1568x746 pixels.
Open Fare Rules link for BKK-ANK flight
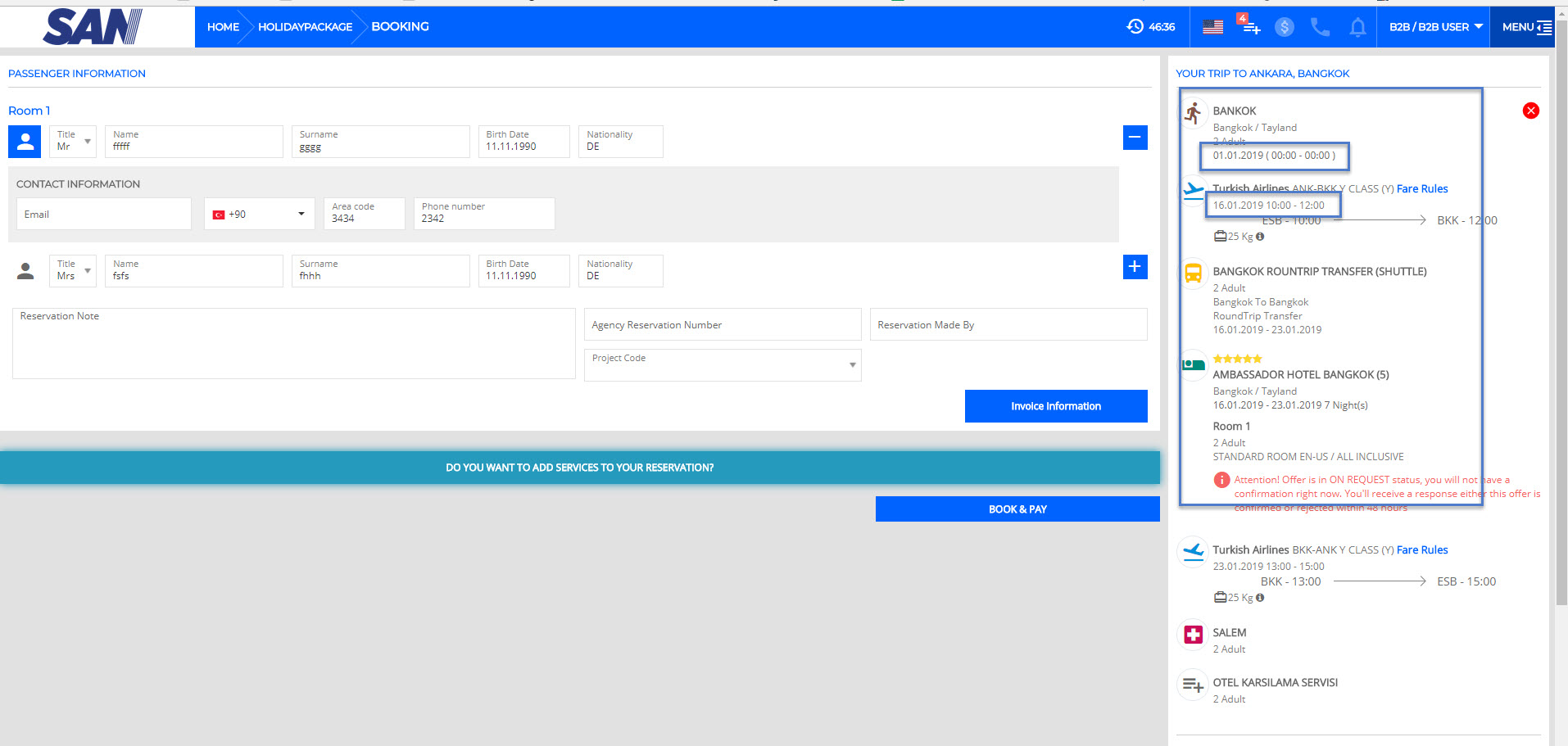(x=1421, y=550)
